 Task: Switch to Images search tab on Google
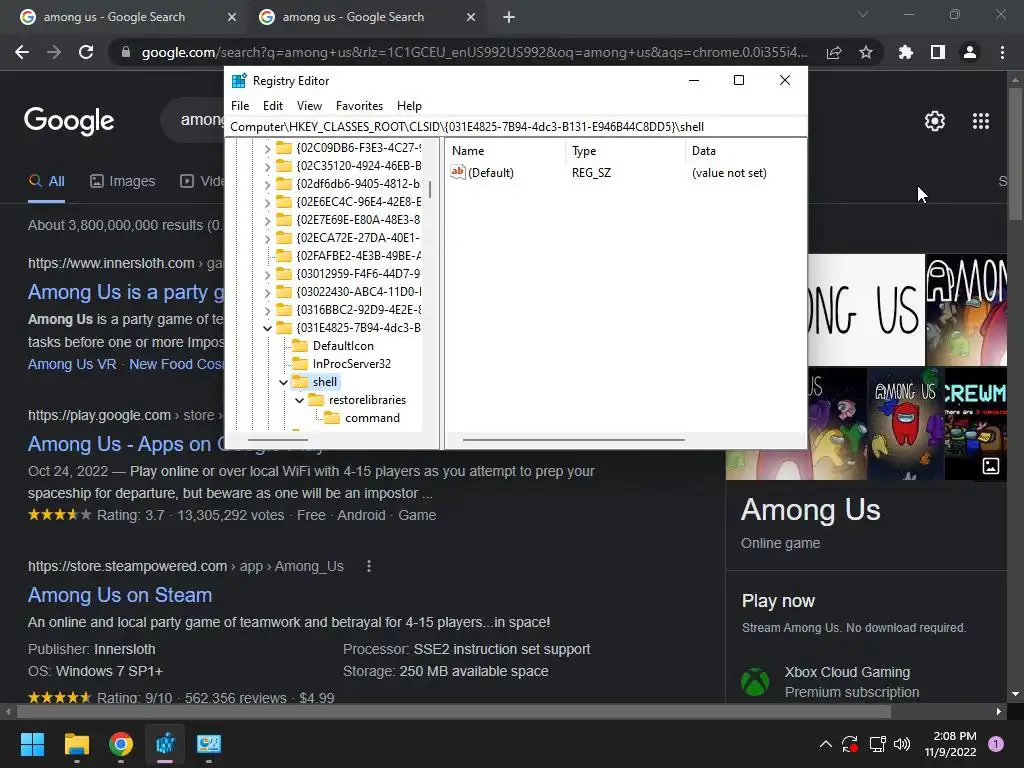pyautogui.click(x=122, y=181)
